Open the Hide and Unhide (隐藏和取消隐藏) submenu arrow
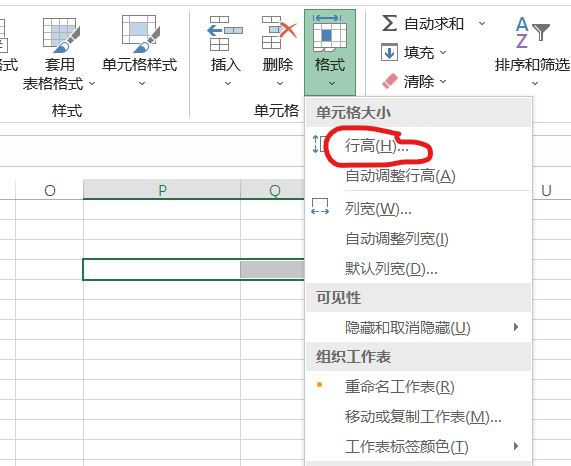 515,327
